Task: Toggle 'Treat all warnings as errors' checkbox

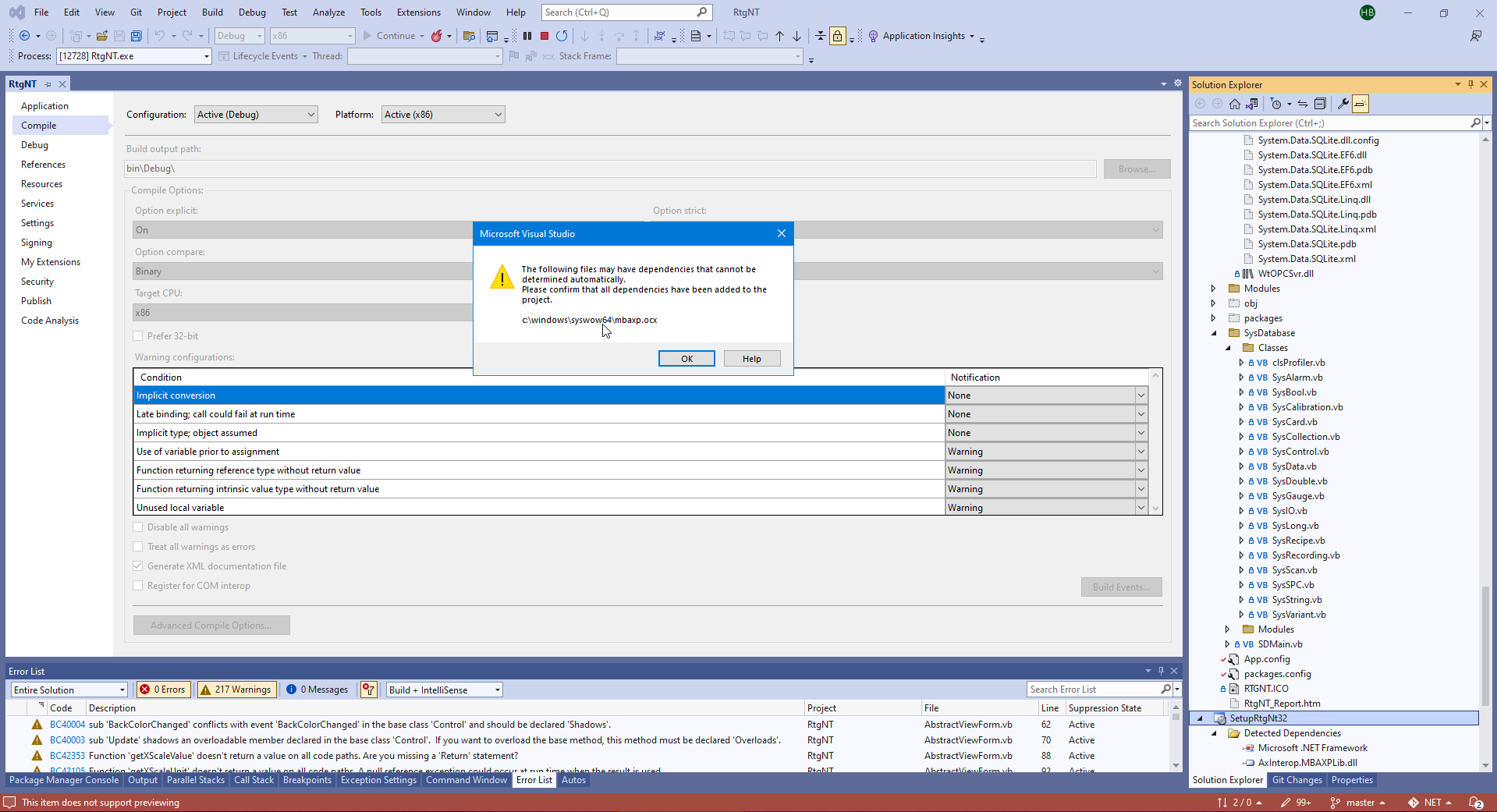Action: 138,547
